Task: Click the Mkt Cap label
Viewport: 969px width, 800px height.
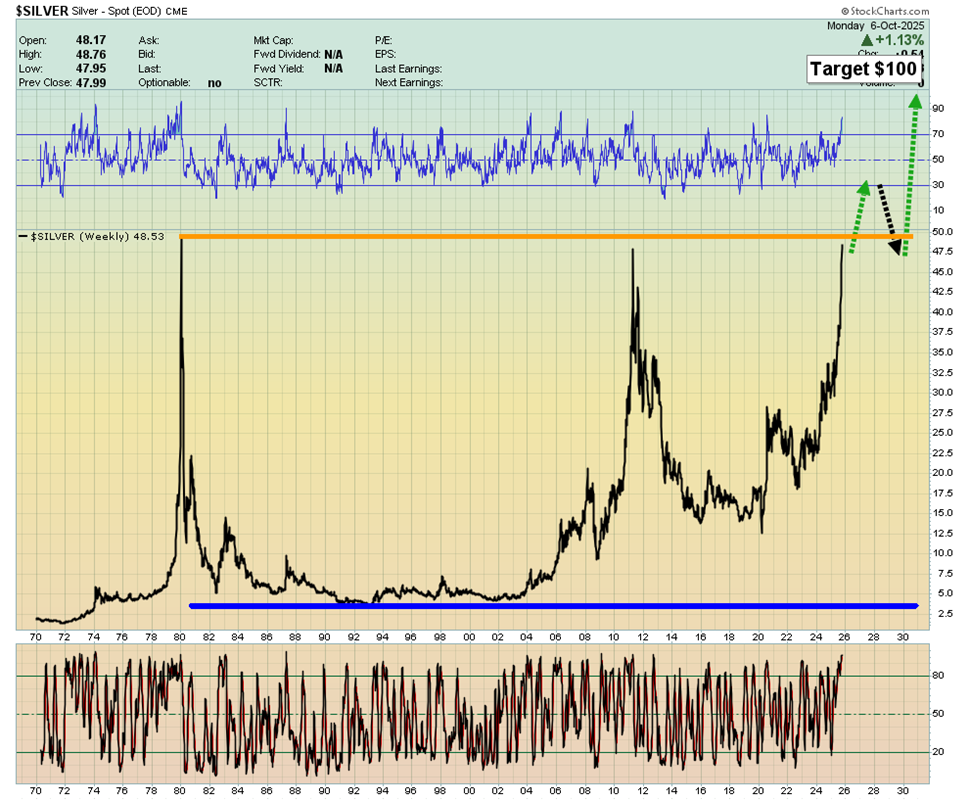Action: (x=274, y=40)
